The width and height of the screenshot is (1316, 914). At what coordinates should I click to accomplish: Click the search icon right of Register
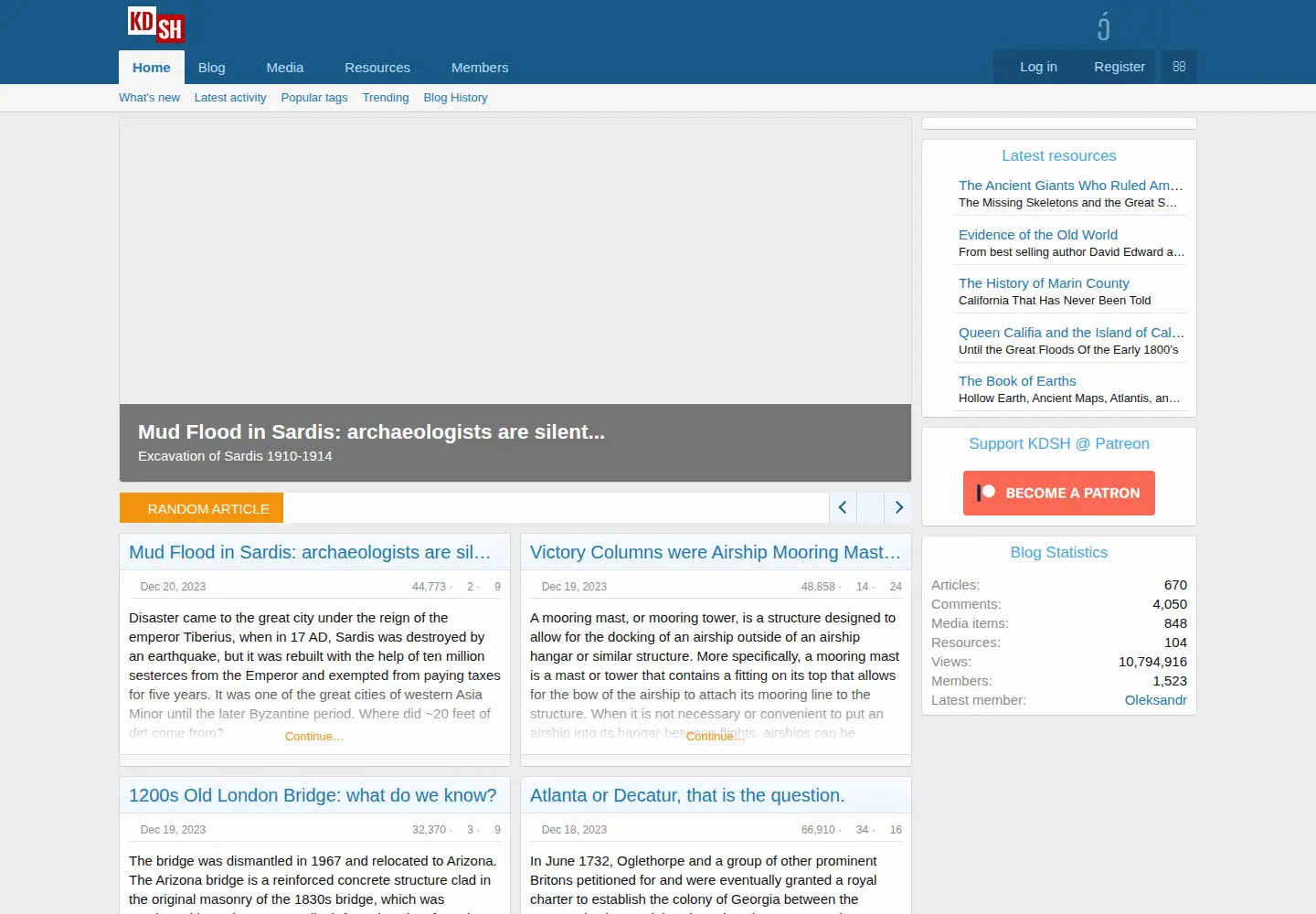click(1179, 67)
